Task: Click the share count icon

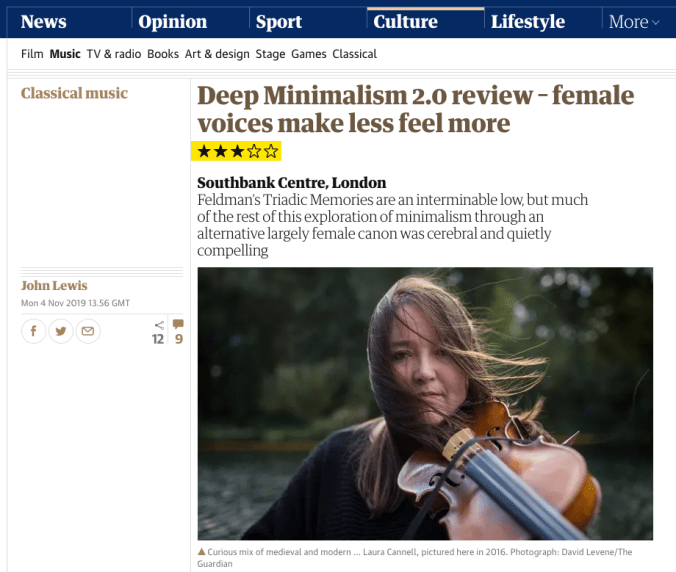Action: 158,325
